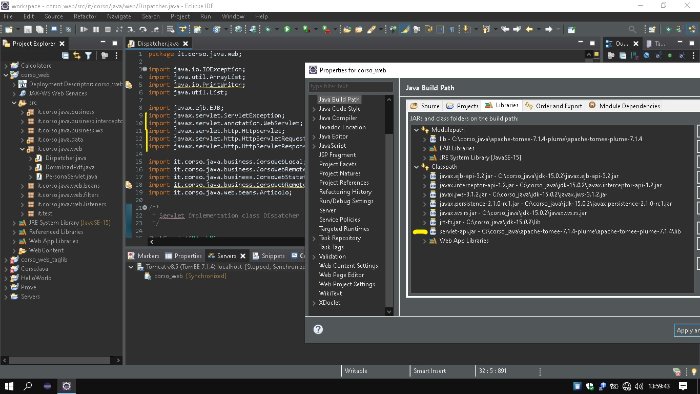Click the Save toolbar icon
Image resolution: width=700 pixels, height=394 pixels.
coord(28,29)
